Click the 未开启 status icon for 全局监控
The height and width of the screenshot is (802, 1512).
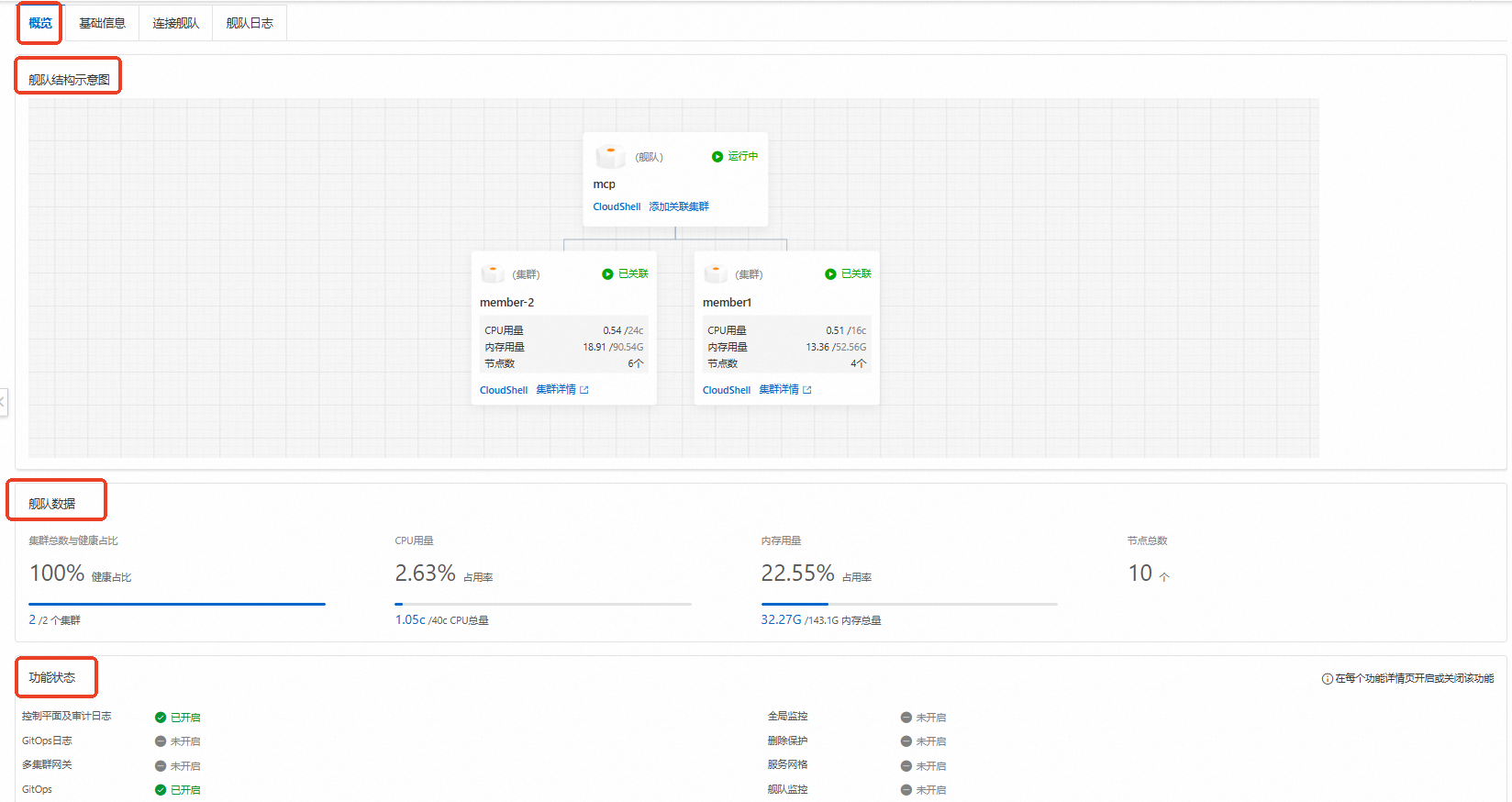[906, 718]
